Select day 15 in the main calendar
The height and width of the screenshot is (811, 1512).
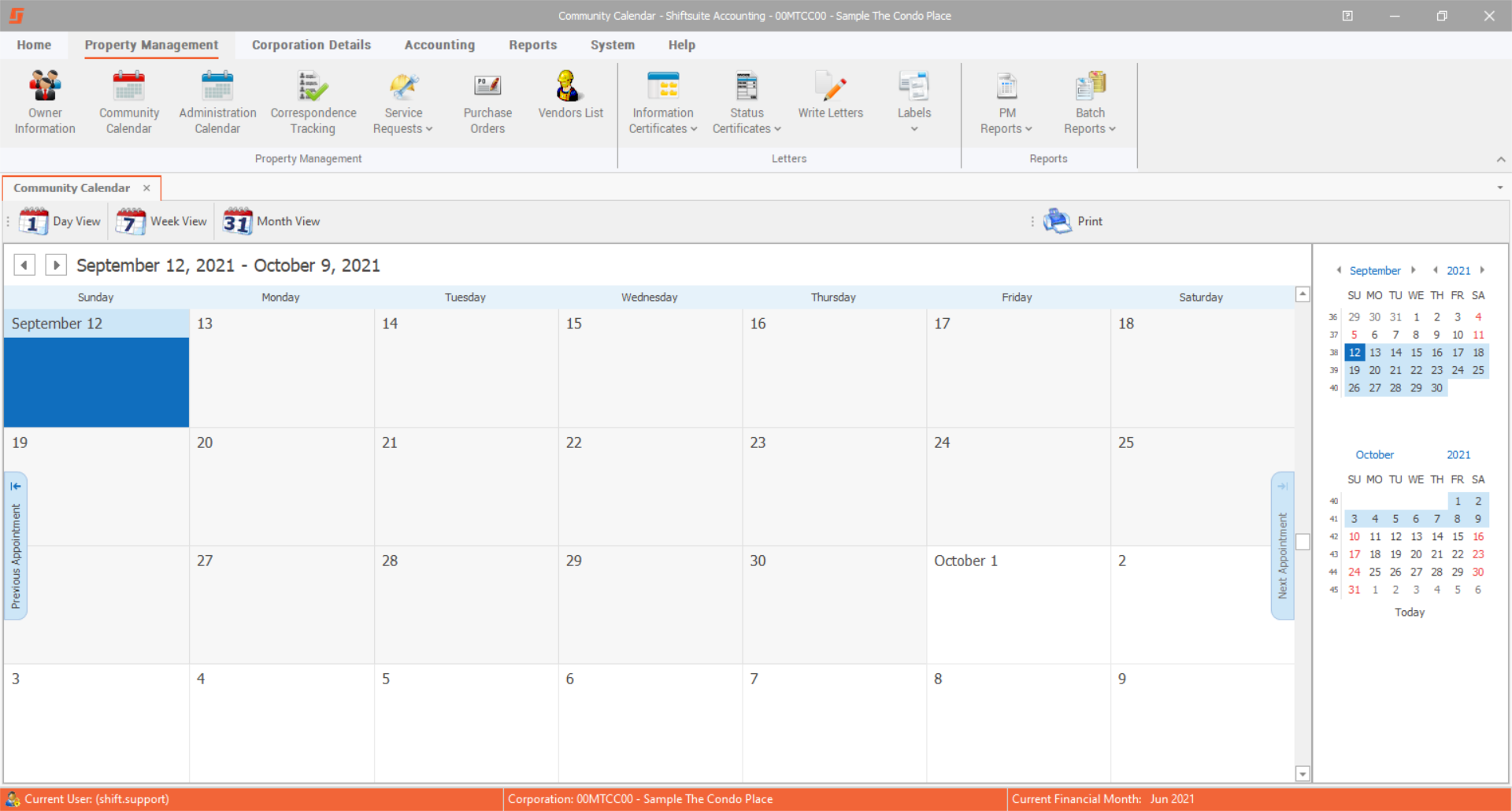(x=650, y=368)
